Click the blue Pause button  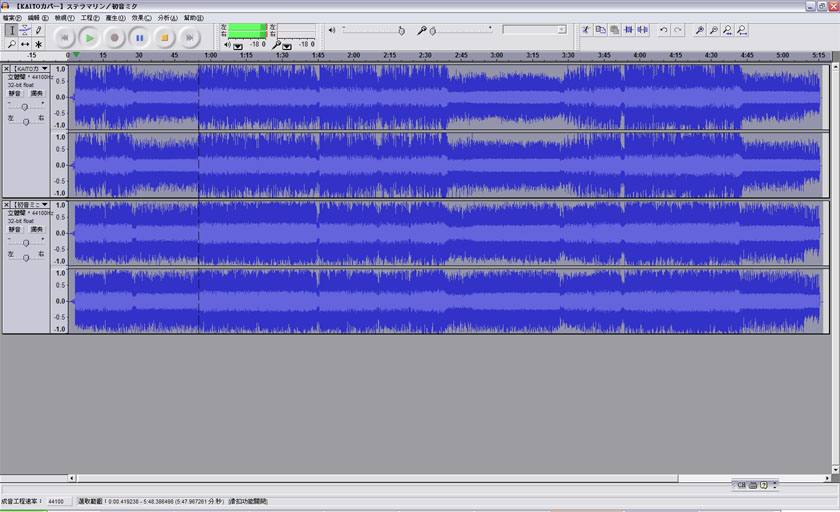(x=139, y=37)
